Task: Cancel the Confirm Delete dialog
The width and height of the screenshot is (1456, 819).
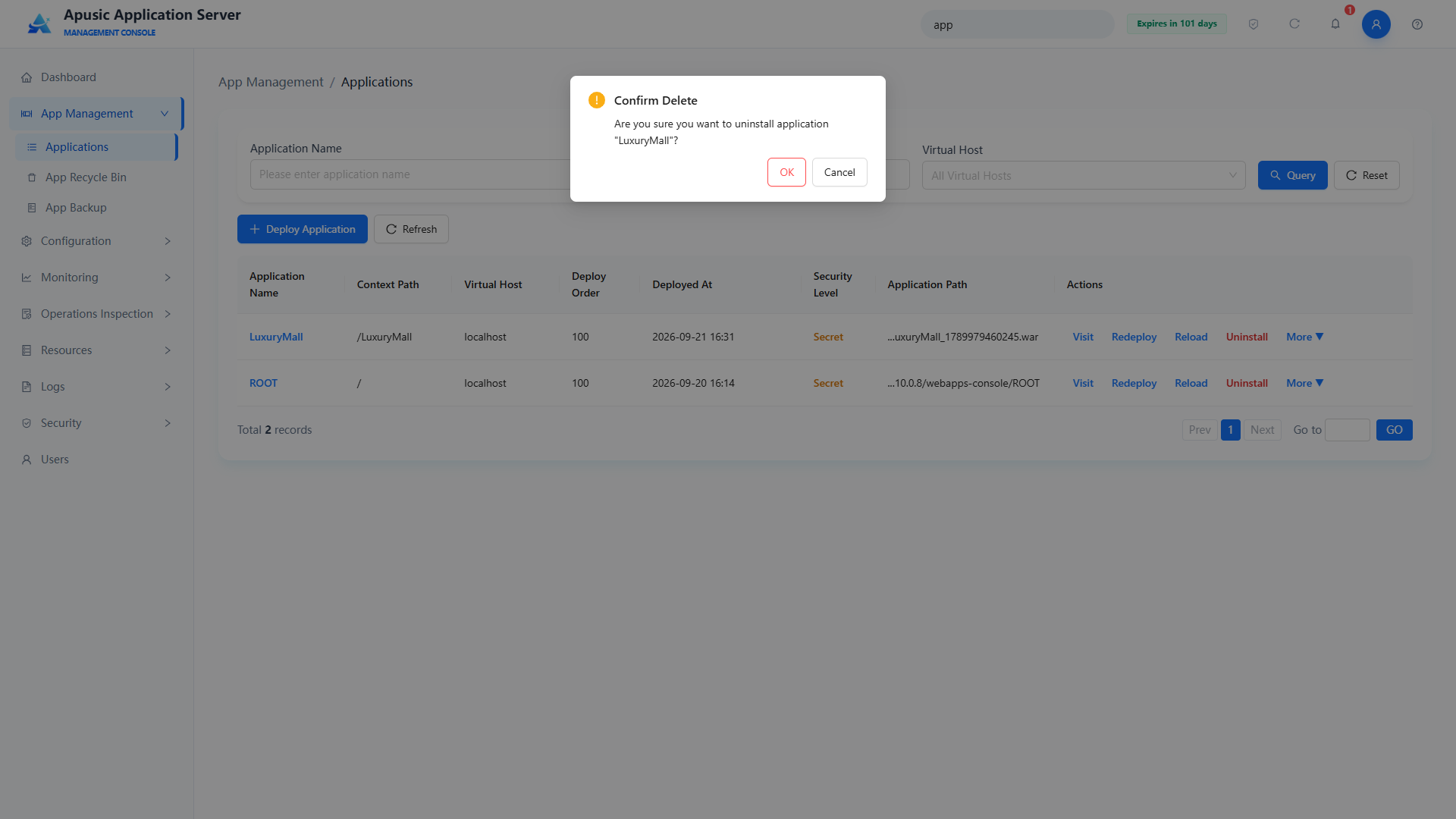Action: [839, 172]
